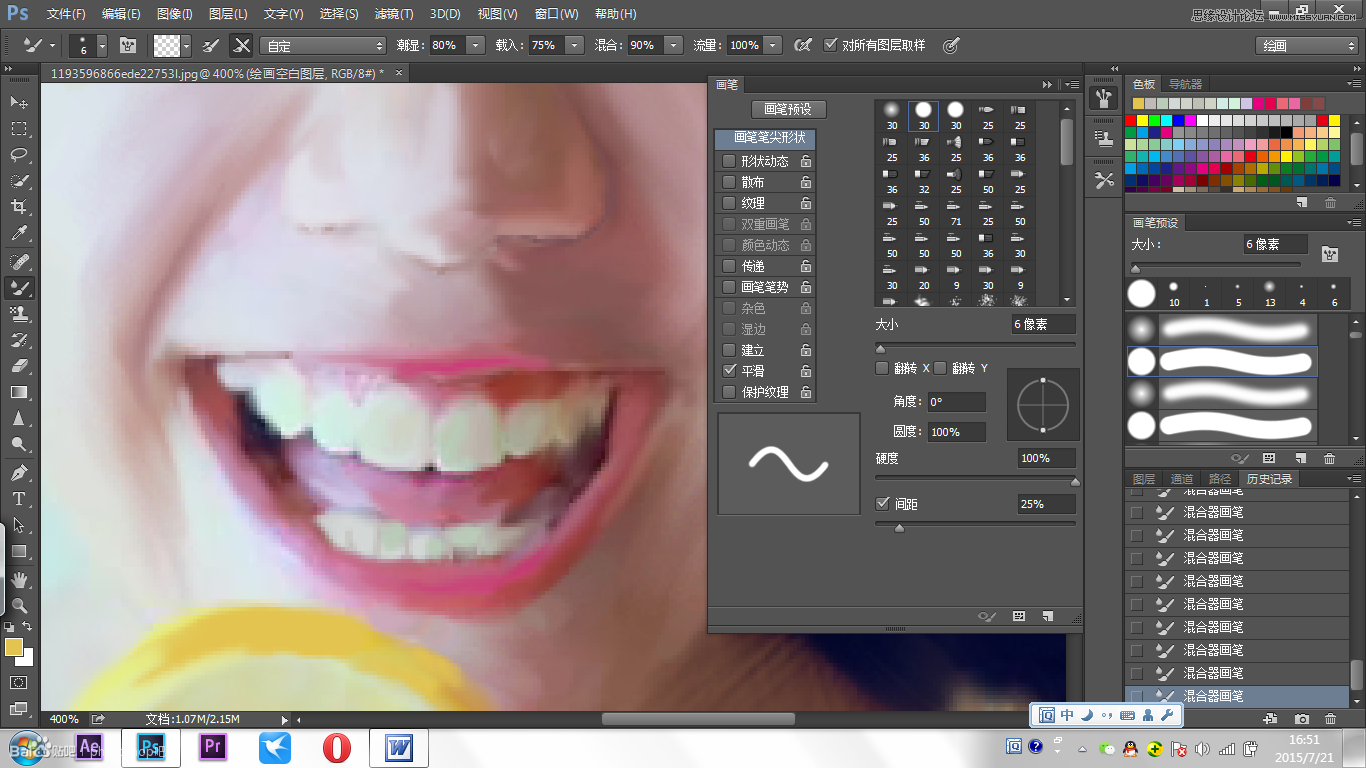Switch to the 通道 panel tab
Screen dimensions: 1366x768
[x=1182, y=478]
